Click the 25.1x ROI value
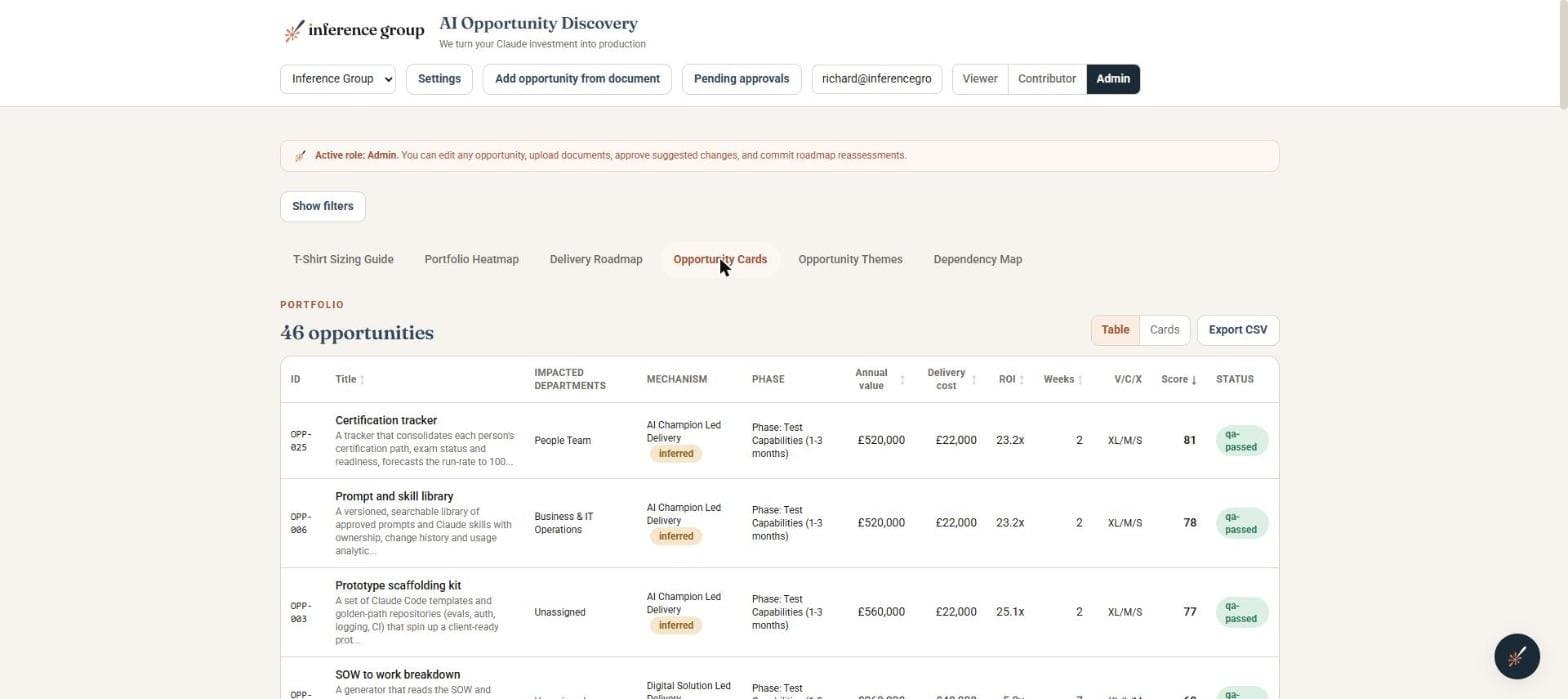This screenshot has width=1568, height=699. tap(1010, 613)
